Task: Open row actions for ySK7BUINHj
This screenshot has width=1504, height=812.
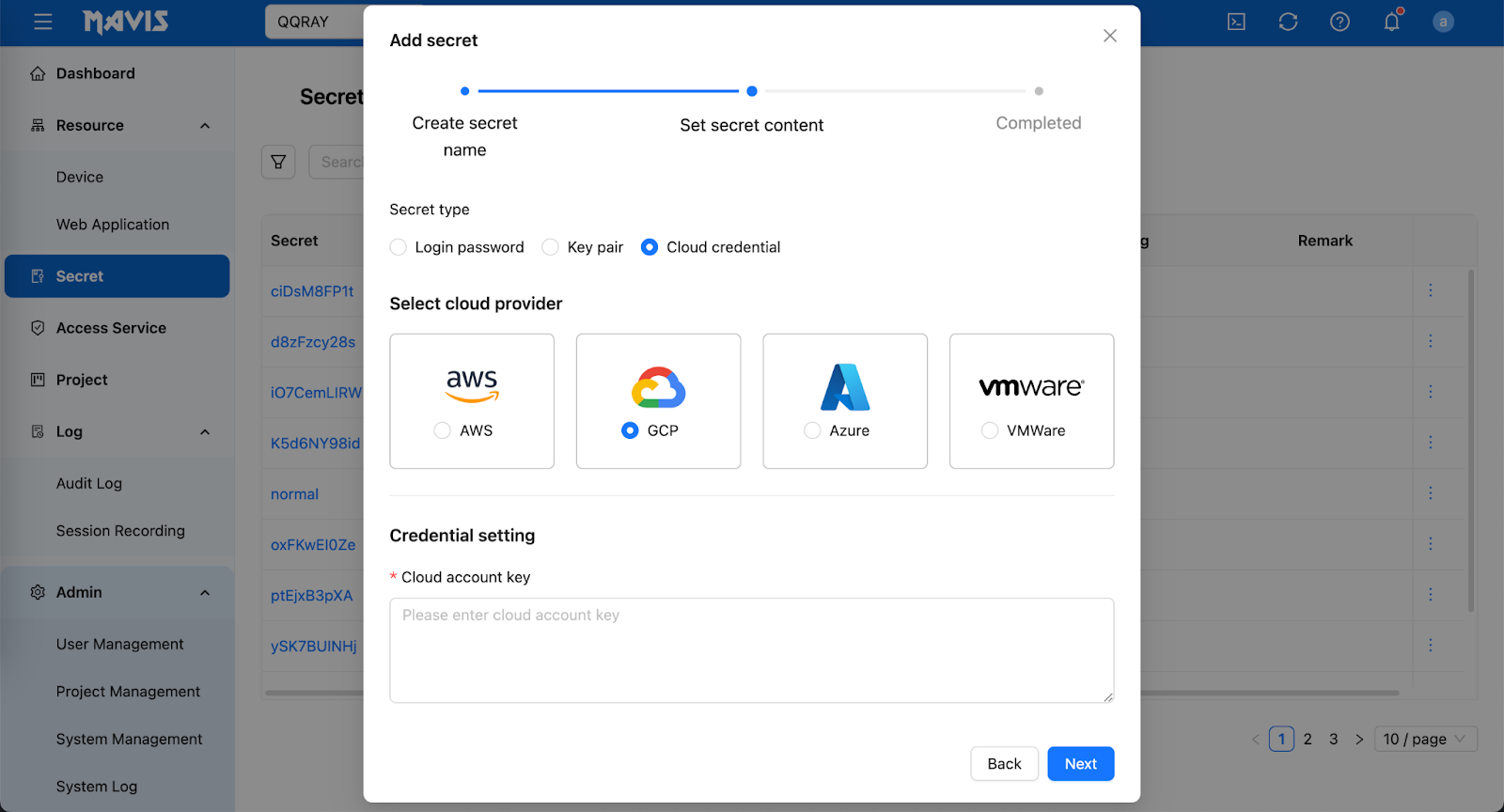Action: [x=1431, y=646]
